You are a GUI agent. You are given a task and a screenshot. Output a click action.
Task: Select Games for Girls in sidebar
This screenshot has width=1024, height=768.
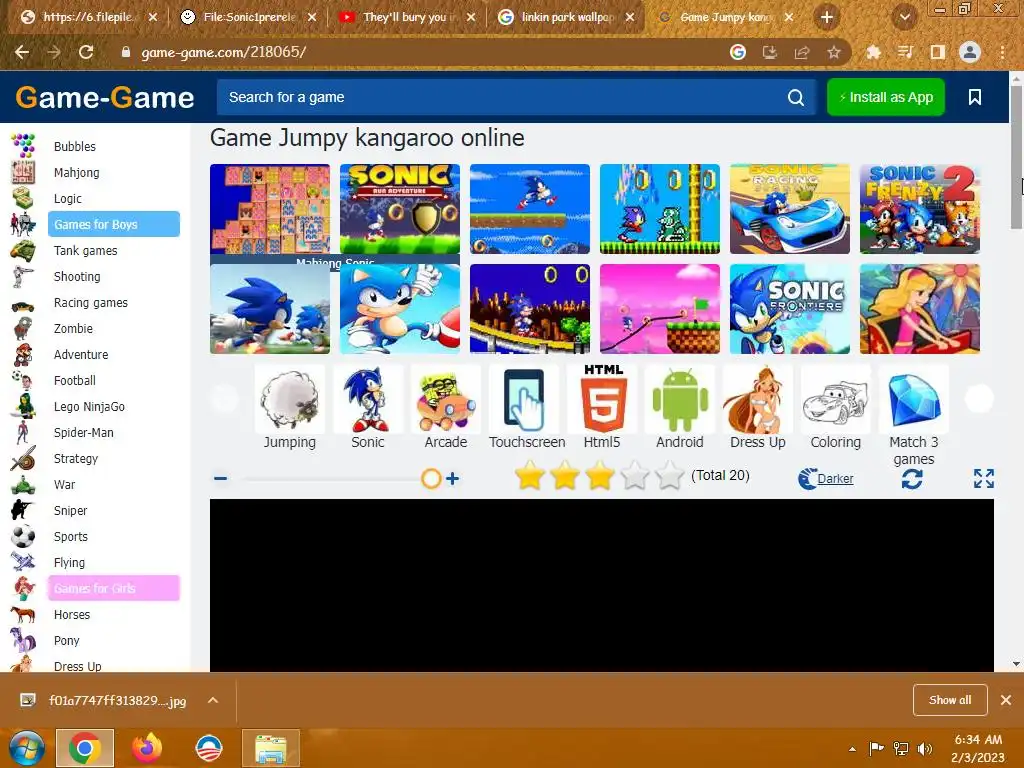114,588
